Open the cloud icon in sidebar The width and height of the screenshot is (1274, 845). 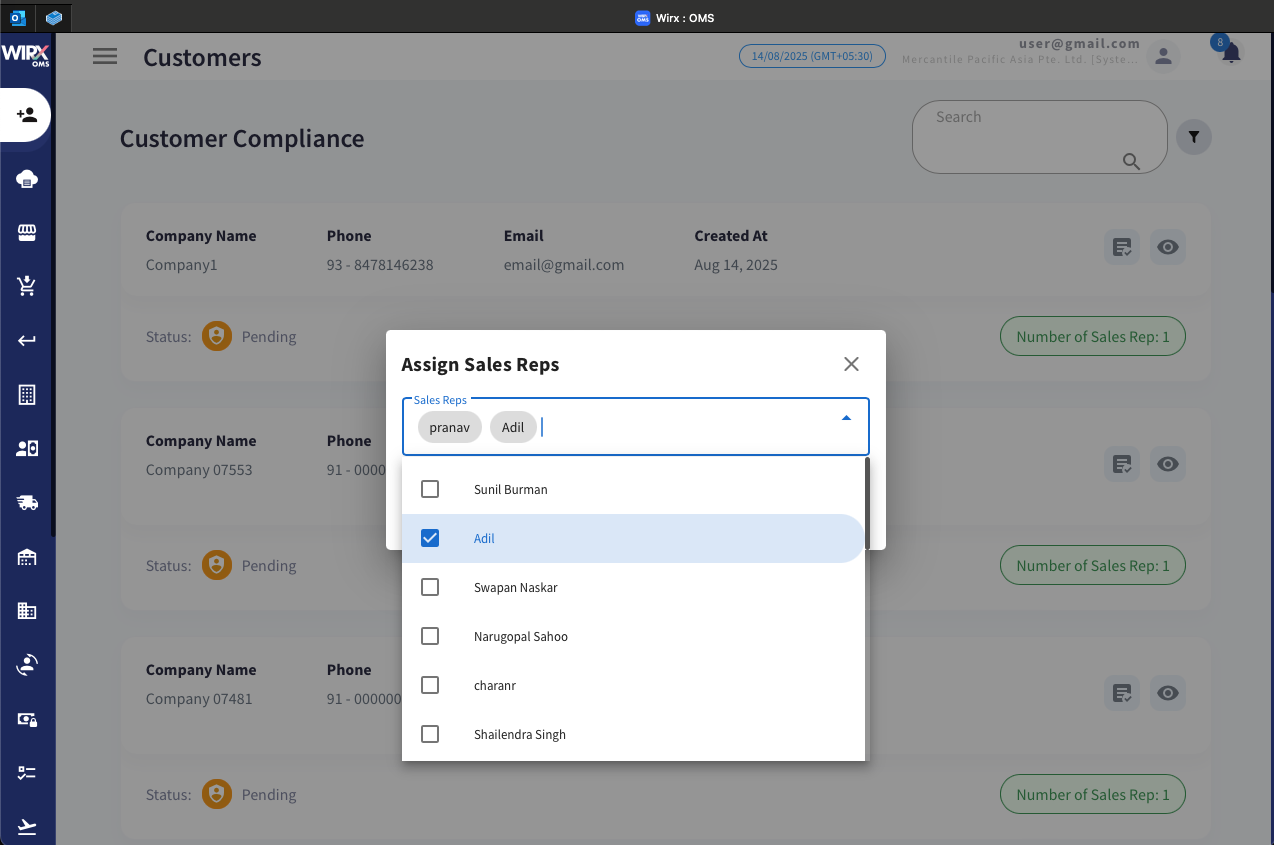(x=27, y=179)
